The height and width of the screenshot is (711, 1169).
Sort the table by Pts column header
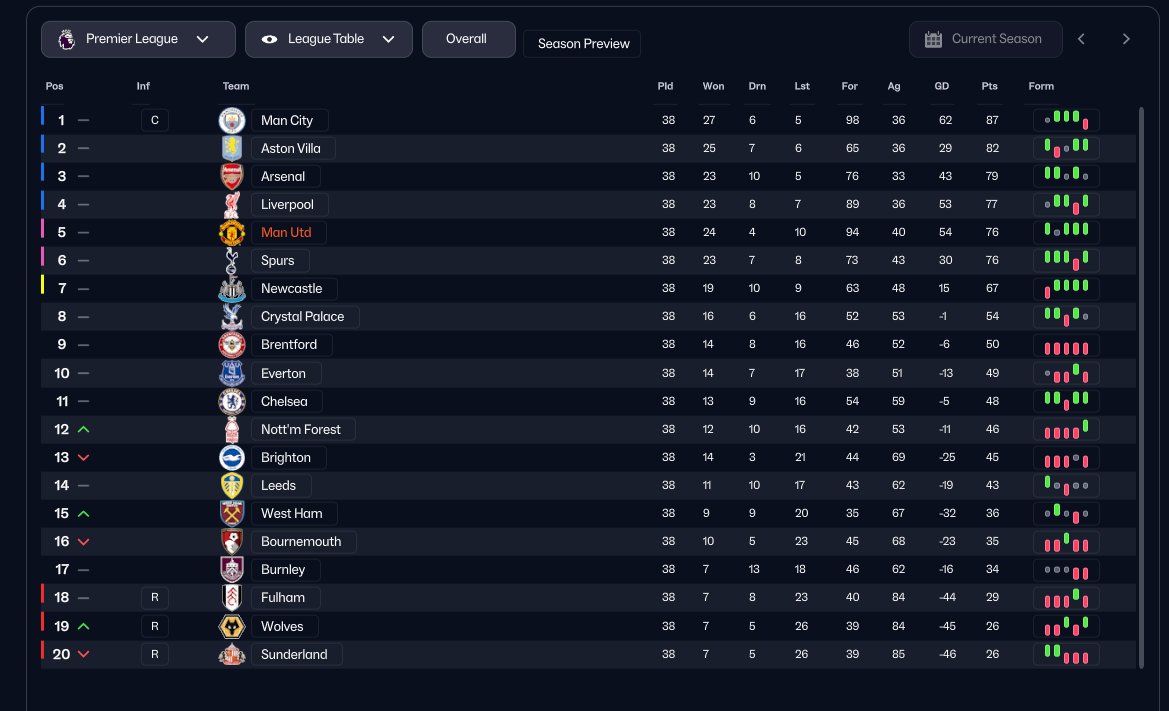(989, 86)
